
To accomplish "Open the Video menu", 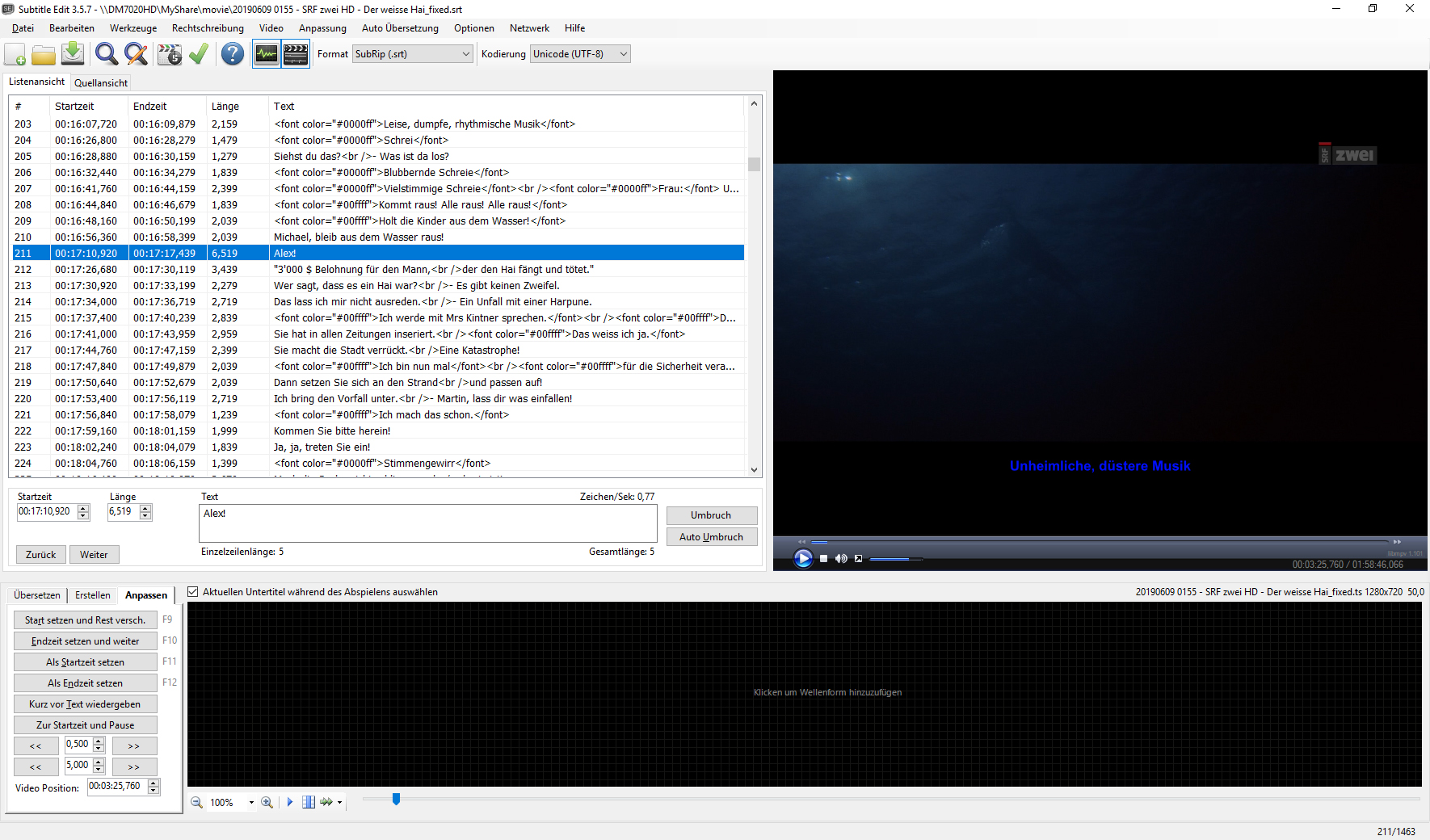I will pos(271,28).
